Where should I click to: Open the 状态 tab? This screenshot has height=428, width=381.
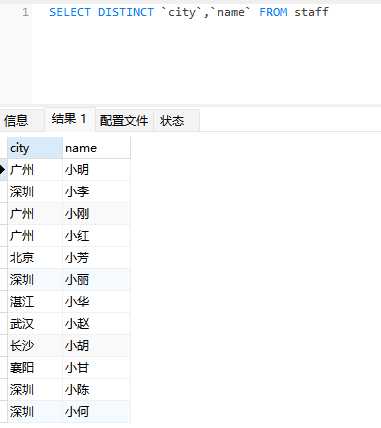click(177, 120)
